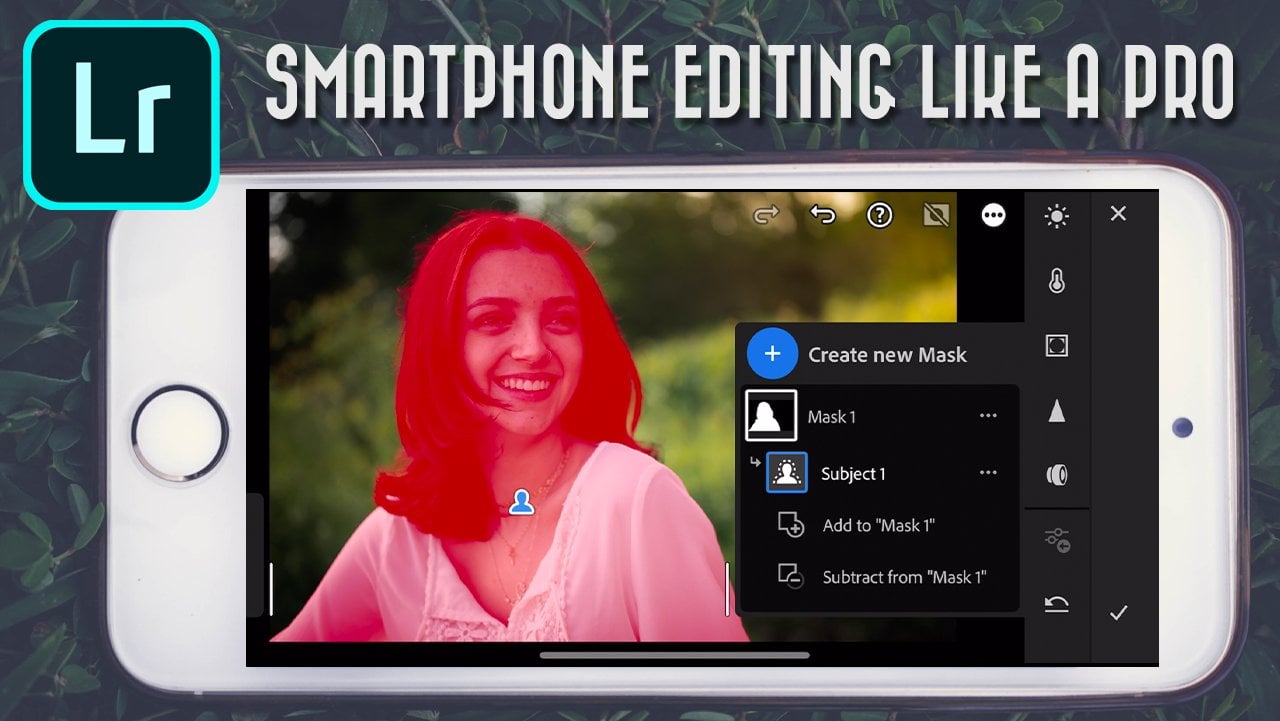1280x721 pixels.
Task: Confirm the edits with the checkmark
Action: (1118, 613)
